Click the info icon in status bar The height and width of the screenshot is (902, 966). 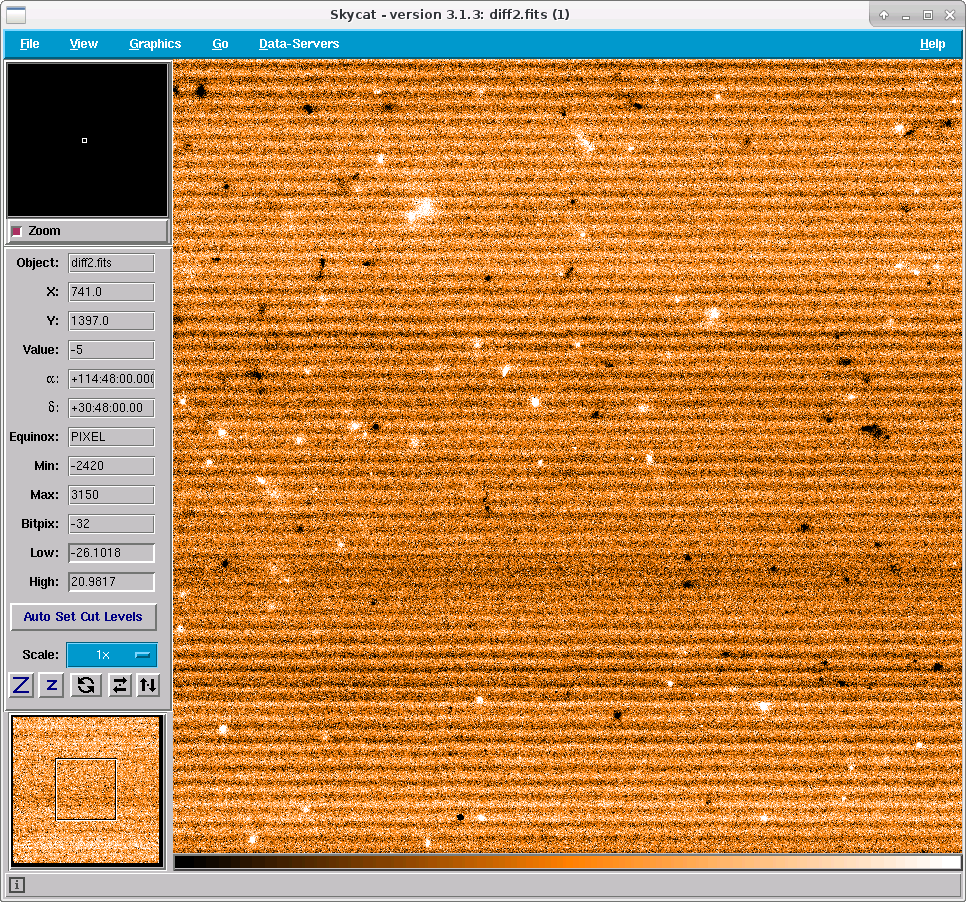(17, 885)
